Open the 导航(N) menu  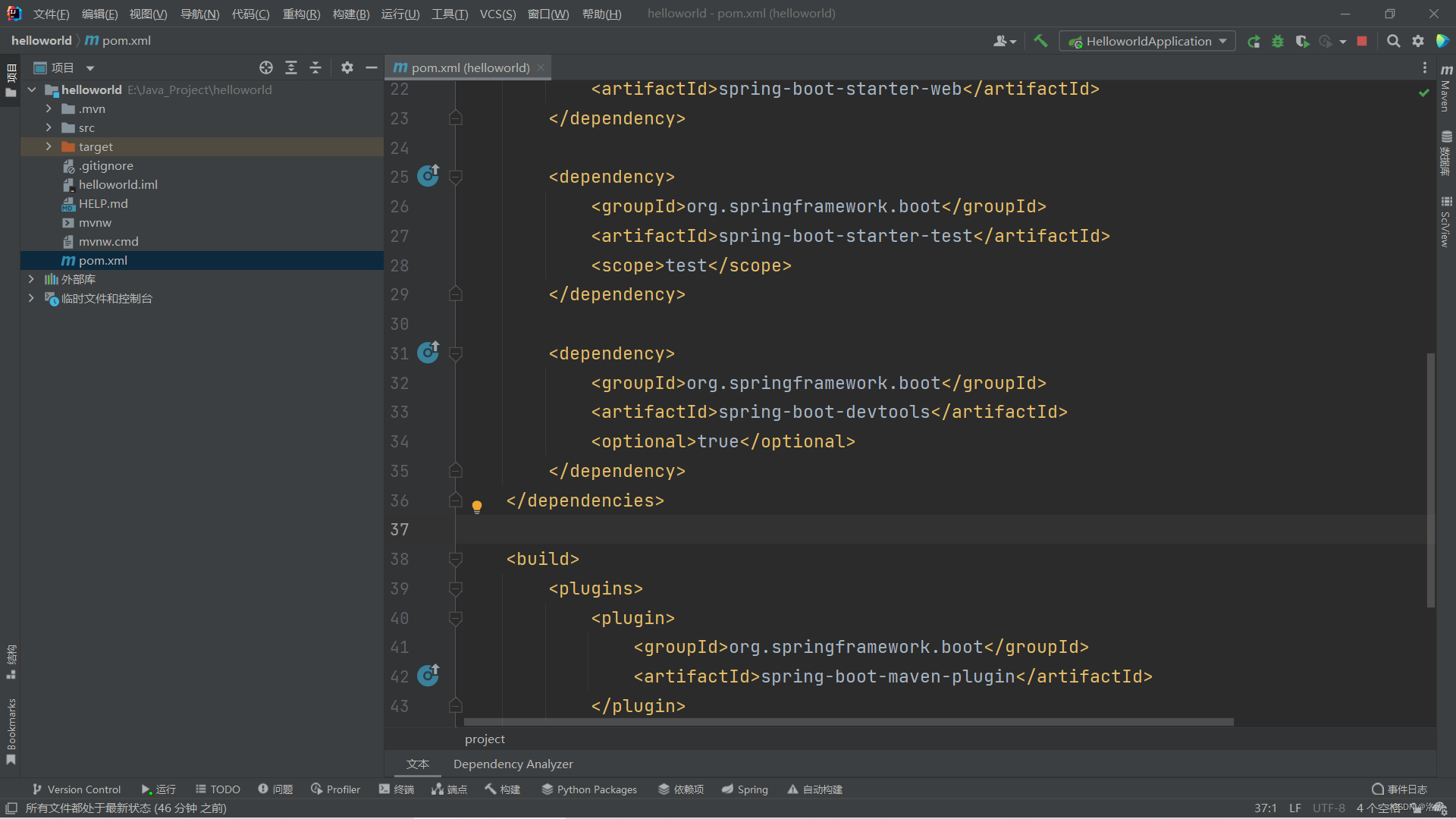(199, 14)
